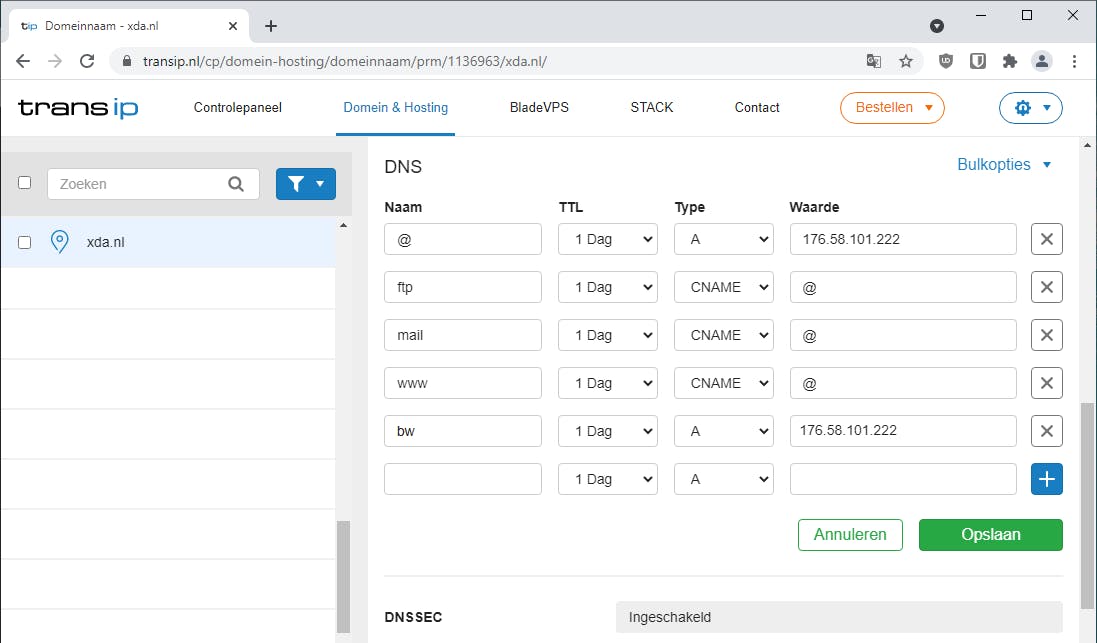Remove the www CNAME record

coord(1047,383)
